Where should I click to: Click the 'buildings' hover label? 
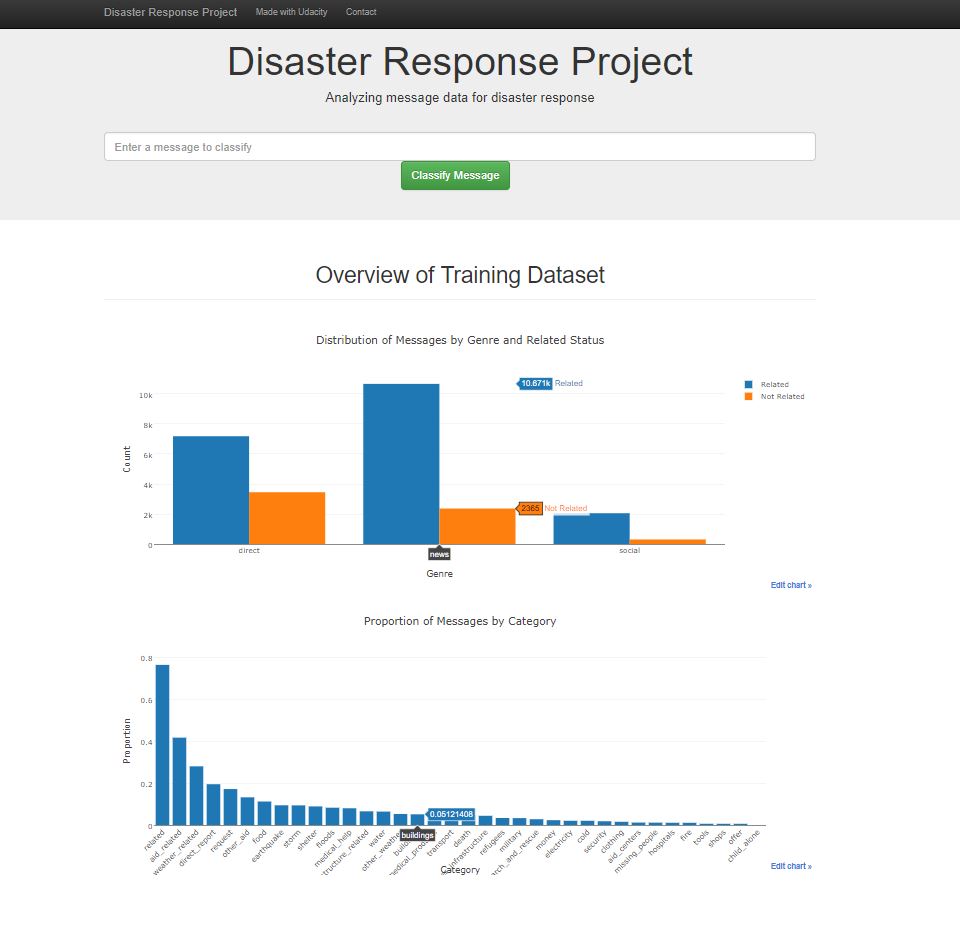[418, 835]
